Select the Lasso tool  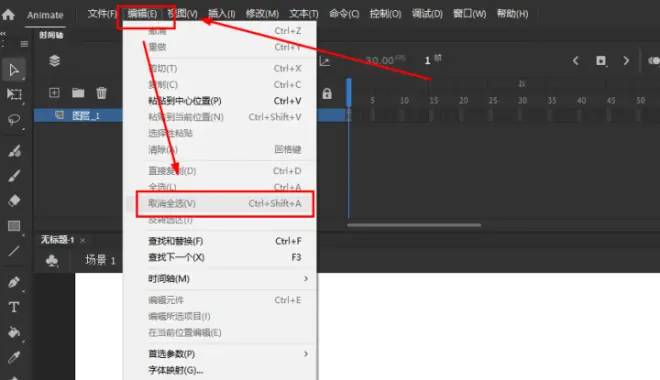[x=14, y=120]
